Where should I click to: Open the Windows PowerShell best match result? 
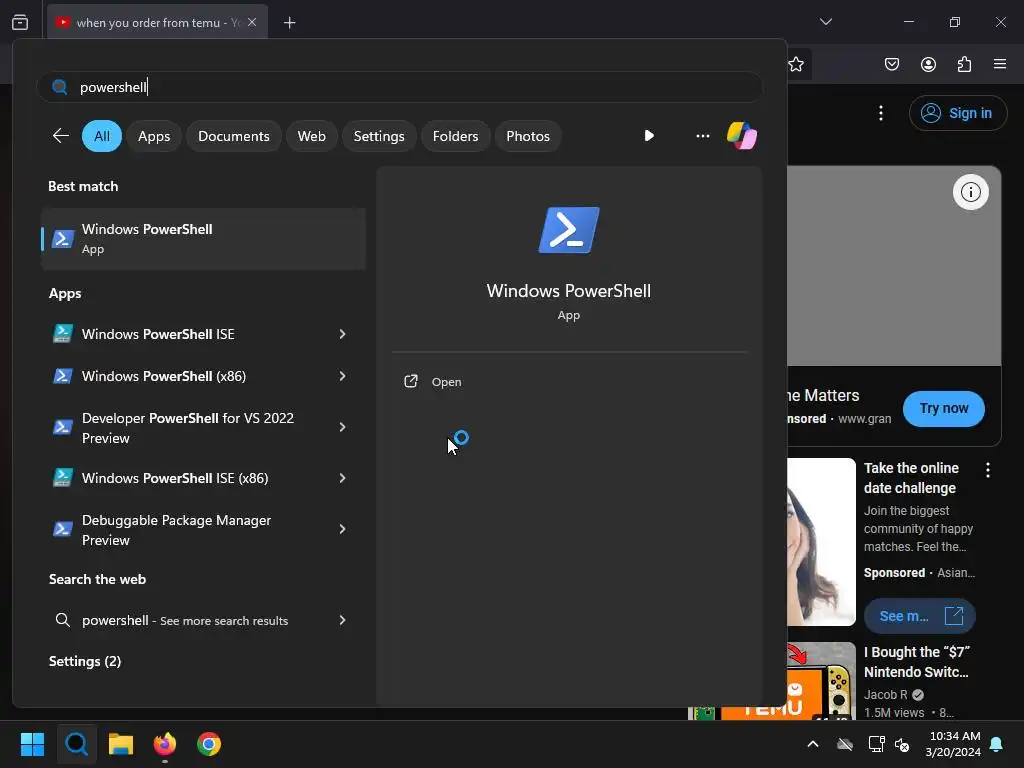203,239
